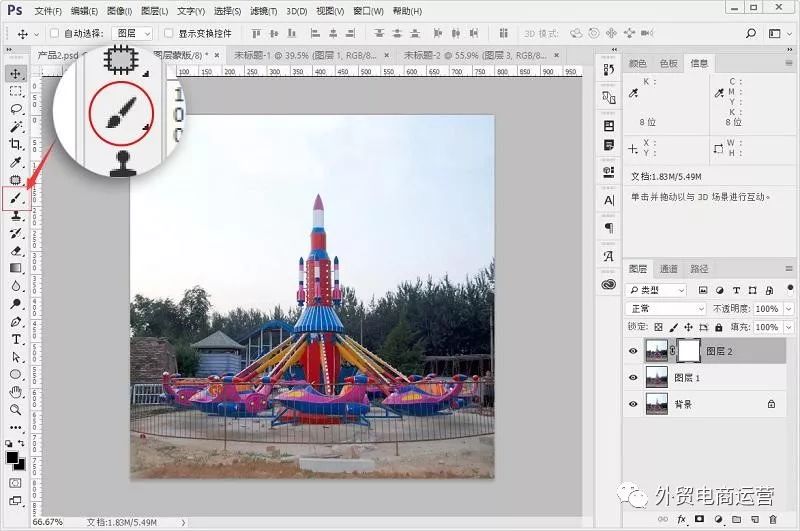Select the Move tool in toolbar
The width and height of the screenshot is (800, 531).
(15, 74)
